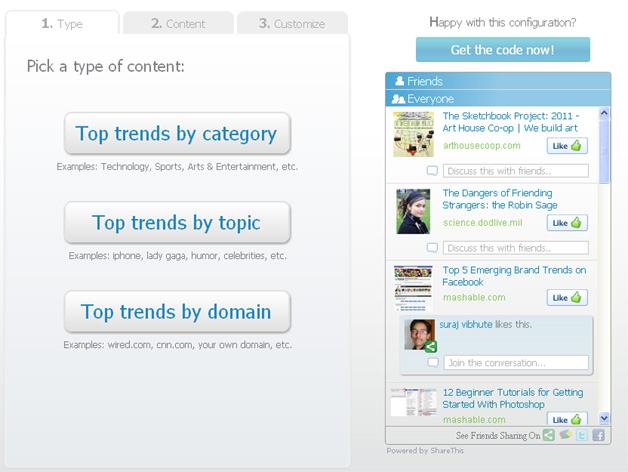Open the 3. Customize tab
Viewport: 628px width, 472px height.
[x=292, y=23]
